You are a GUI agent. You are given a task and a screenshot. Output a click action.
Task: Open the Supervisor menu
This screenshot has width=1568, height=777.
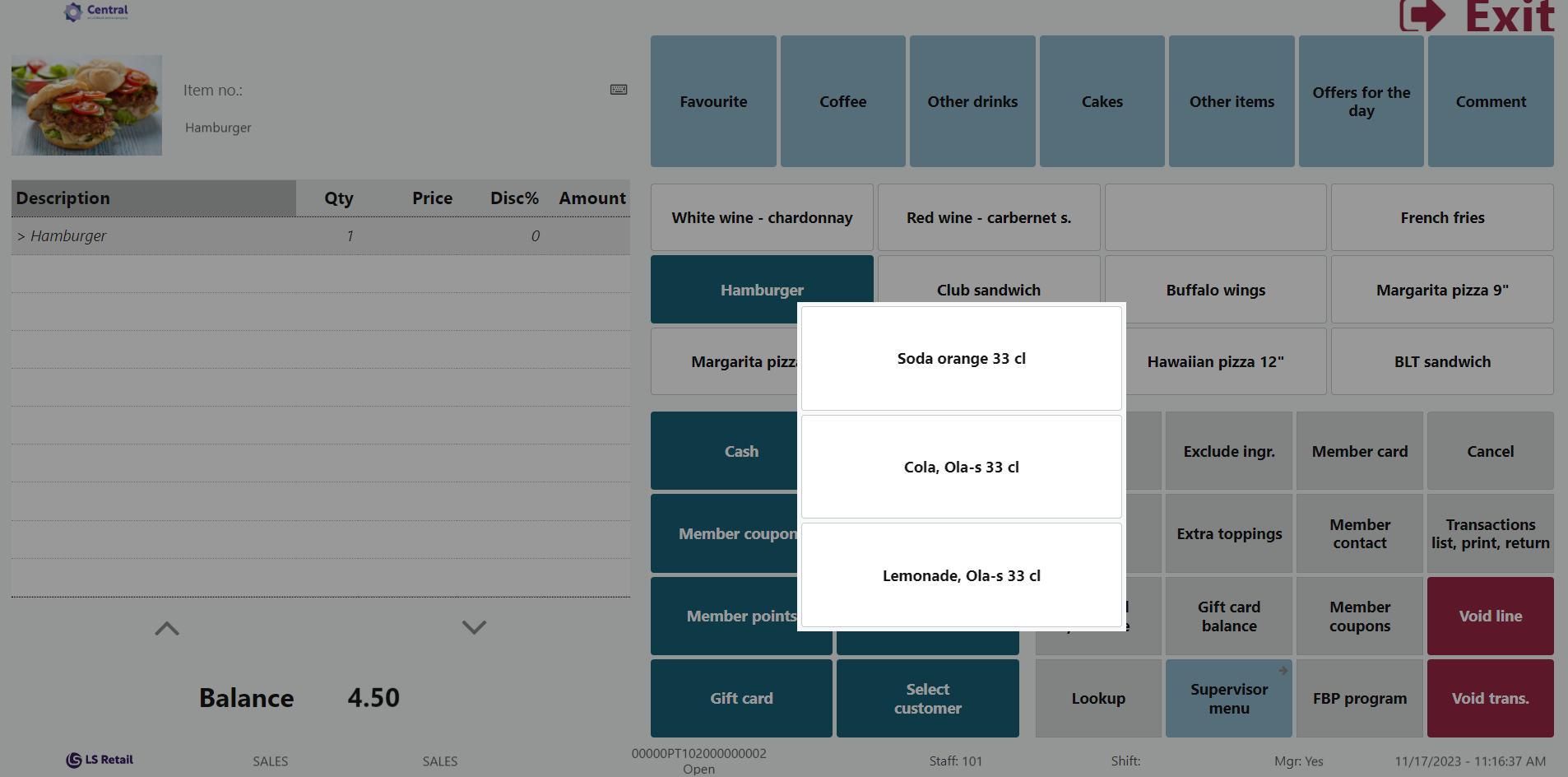point(1228,698)
